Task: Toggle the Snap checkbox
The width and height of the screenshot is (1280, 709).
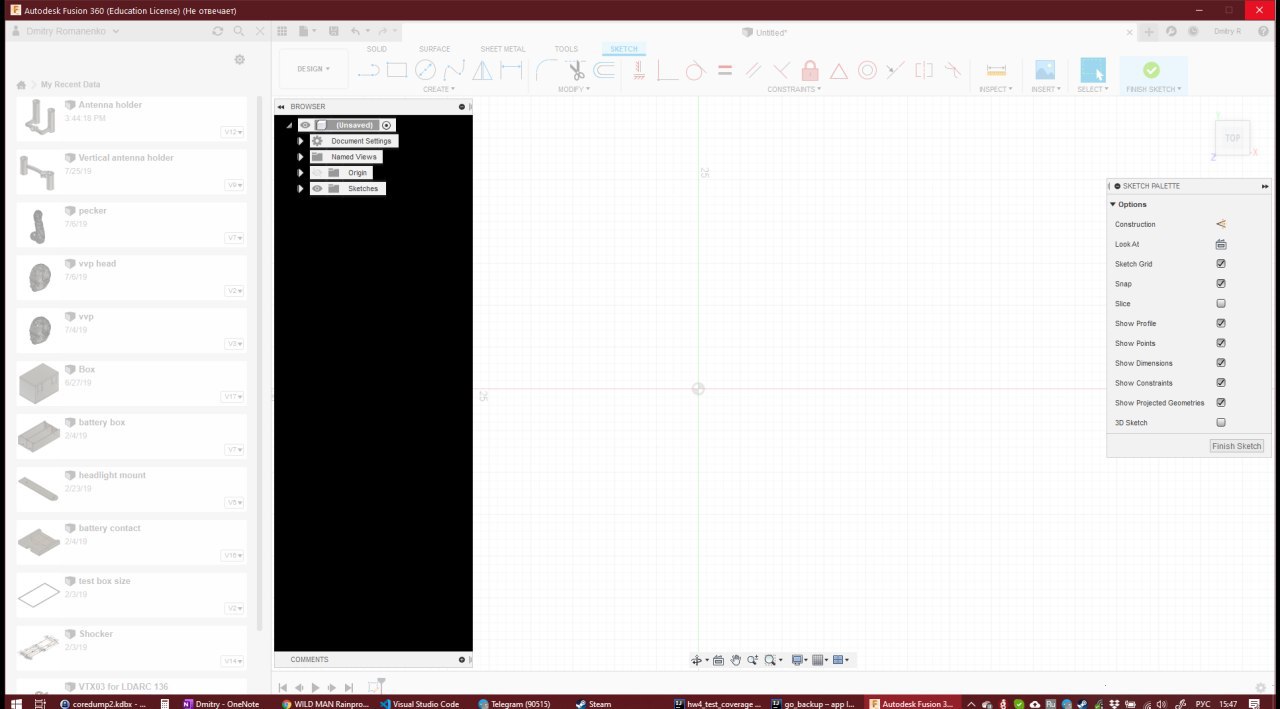Action: [x=1221, y=284]
